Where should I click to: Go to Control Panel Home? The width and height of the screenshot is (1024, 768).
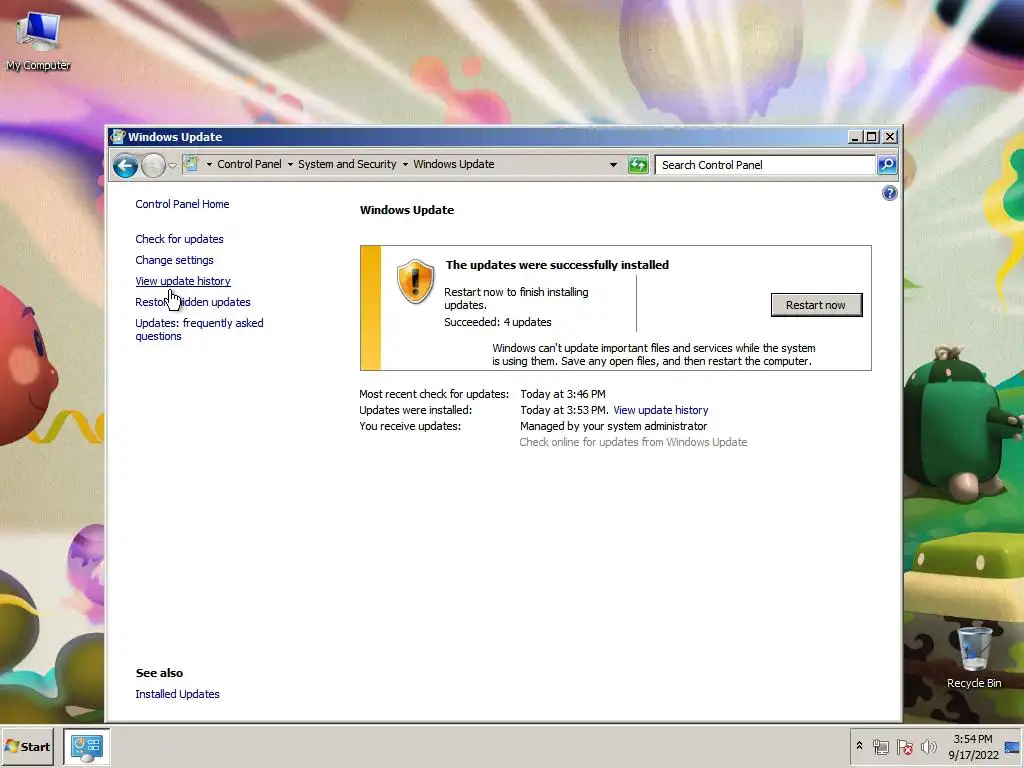(x=182, y=204)
